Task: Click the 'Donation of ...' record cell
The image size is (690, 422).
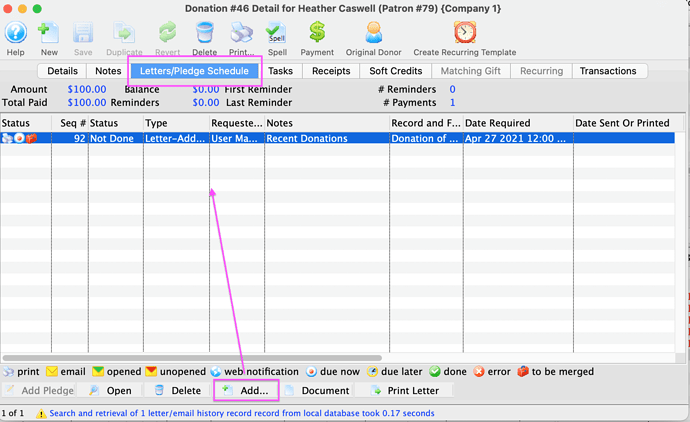Action: tap(426, 138)
